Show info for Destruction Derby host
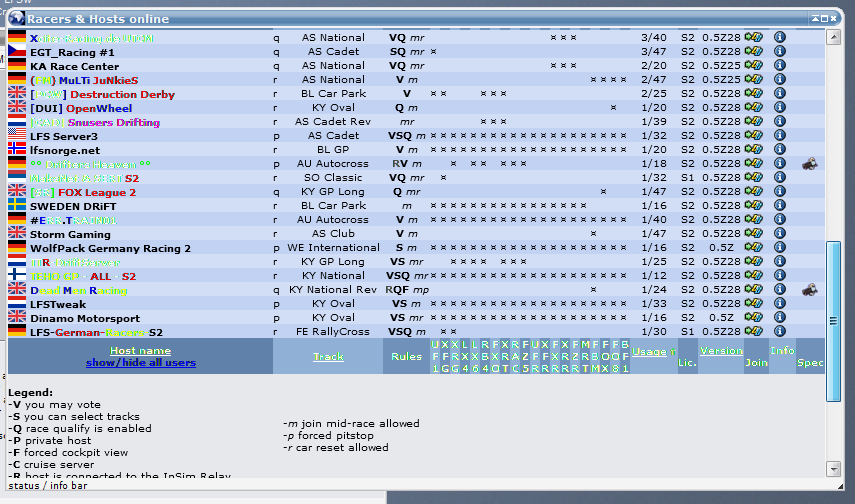Screen dimensions: 855x504 (x=780, y=93)
